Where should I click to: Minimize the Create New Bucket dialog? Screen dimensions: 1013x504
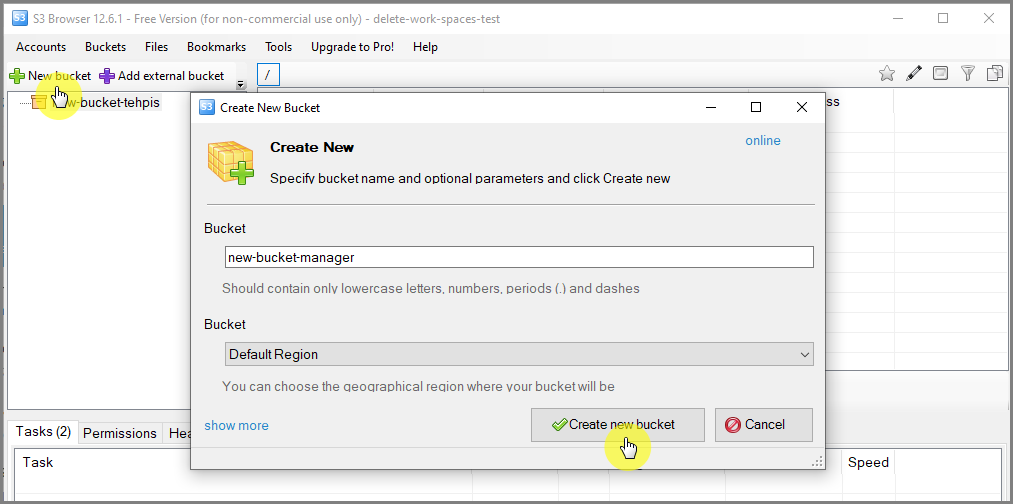coord(710,107)
